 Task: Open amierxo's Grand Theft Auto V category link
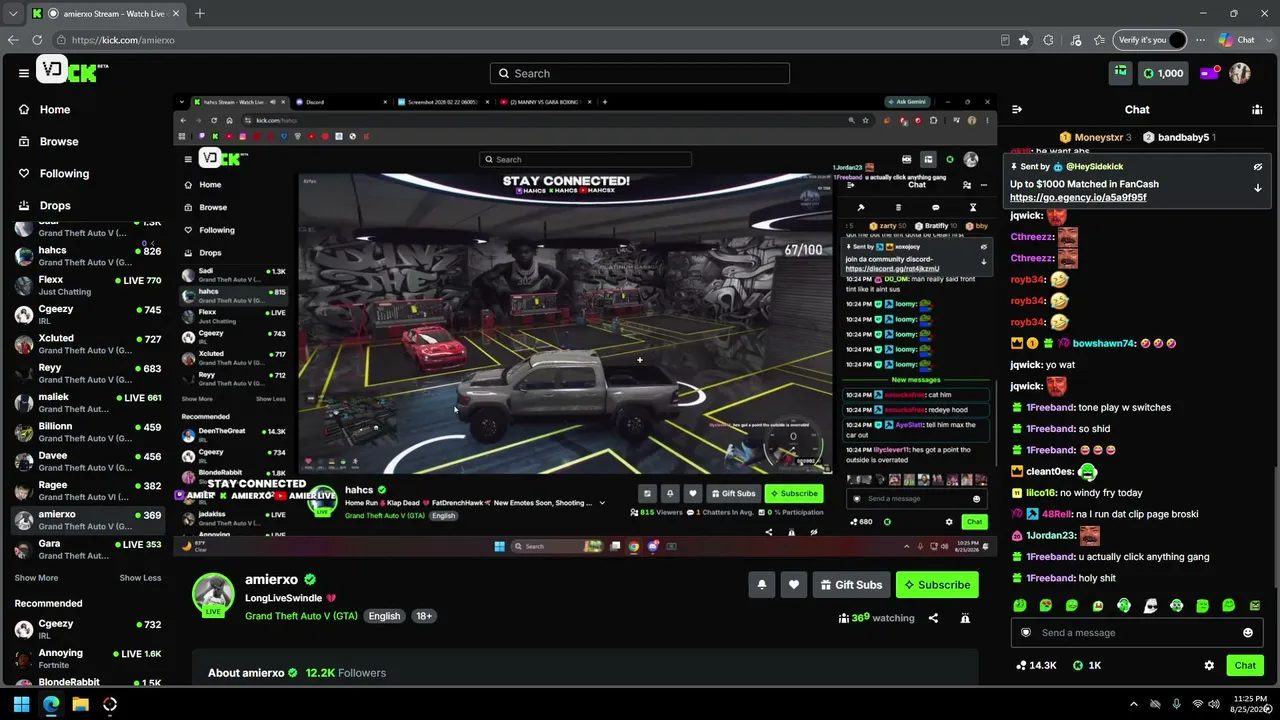(x=301, y=616)
